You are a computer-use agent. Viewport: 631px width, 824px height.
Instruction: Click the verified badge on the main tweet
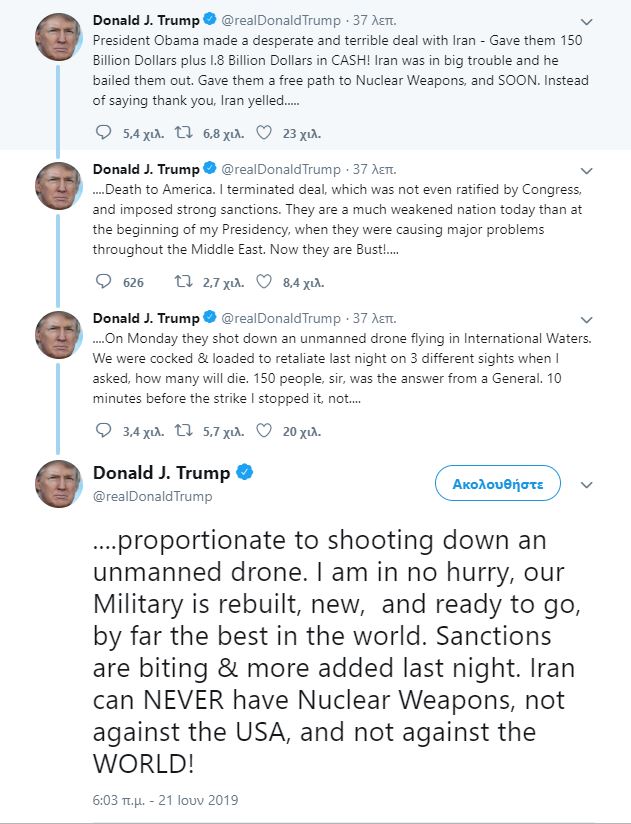pyautogui.click(x=244, y=473)
